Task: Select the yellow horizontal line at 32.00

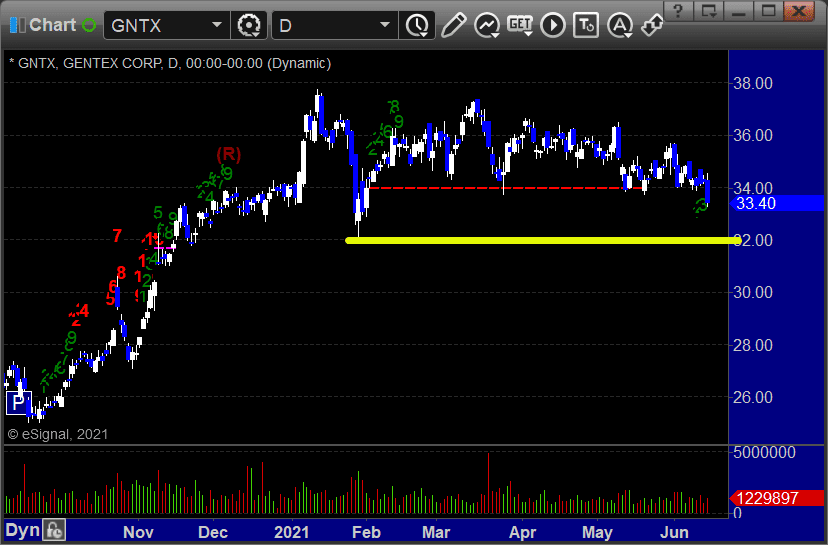Action: click(x=543, y=240)
